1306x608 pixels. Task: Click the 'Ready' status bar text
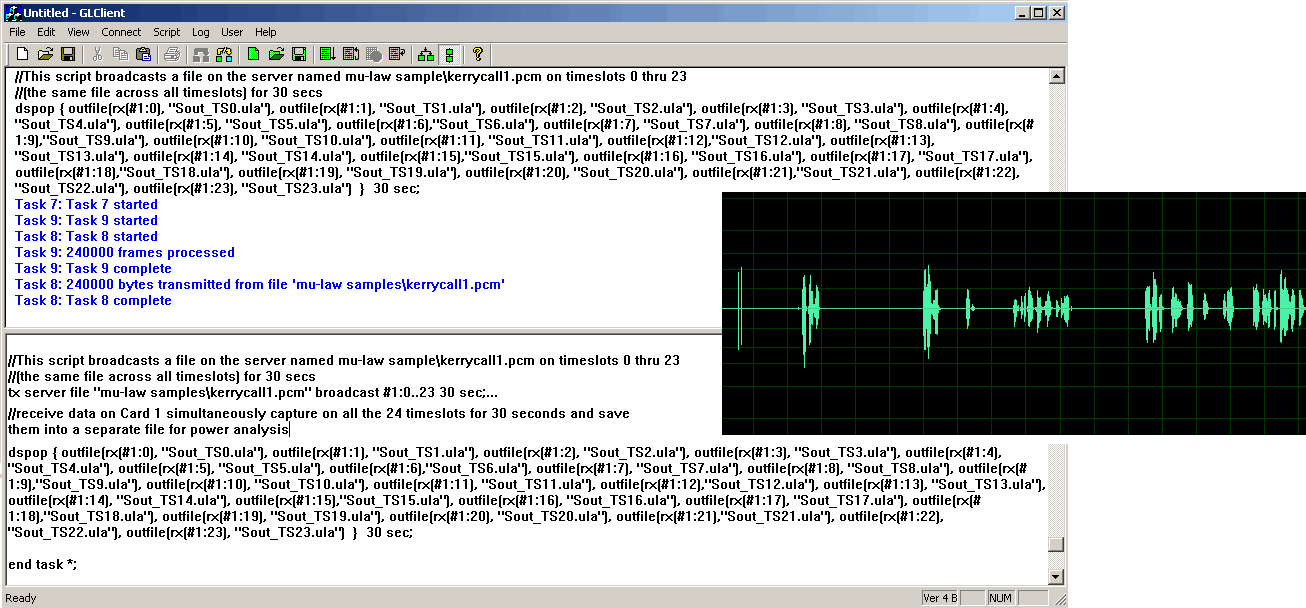tap(21, 598)
